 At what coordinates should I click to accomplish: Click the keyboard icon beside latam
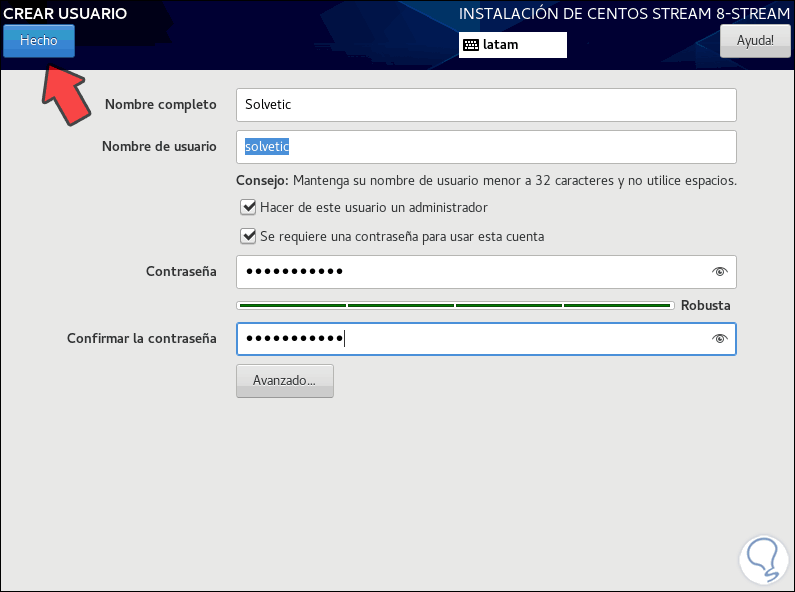[x=471, y=45]
